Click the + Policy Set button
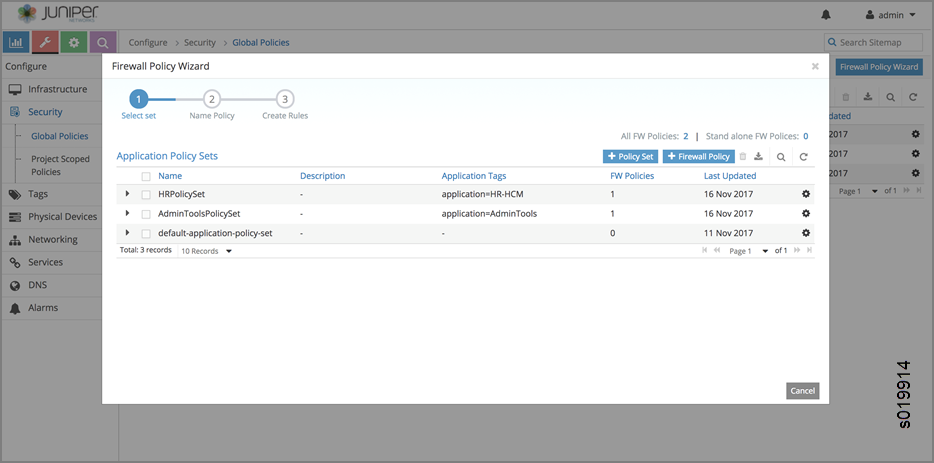The height and width of the screenshot is (463, 934). [630, 156]
